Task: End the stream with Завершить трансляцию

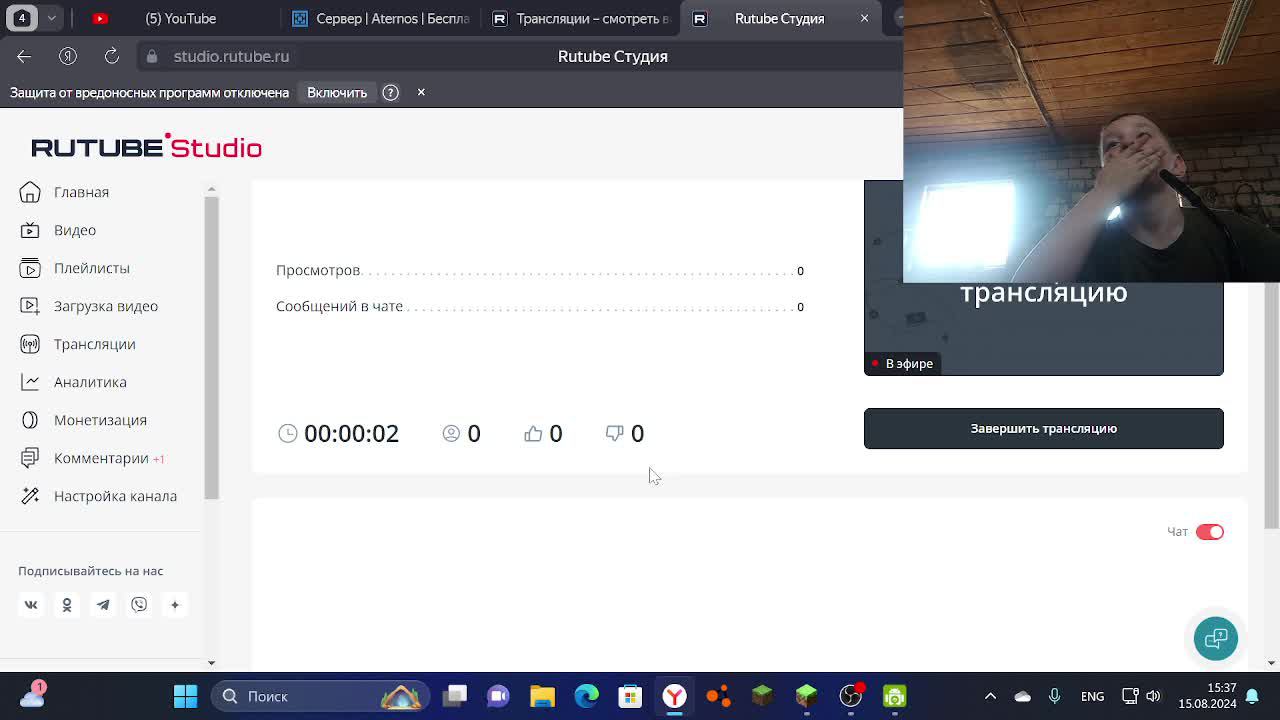Action: click(x=1043, y=428)
